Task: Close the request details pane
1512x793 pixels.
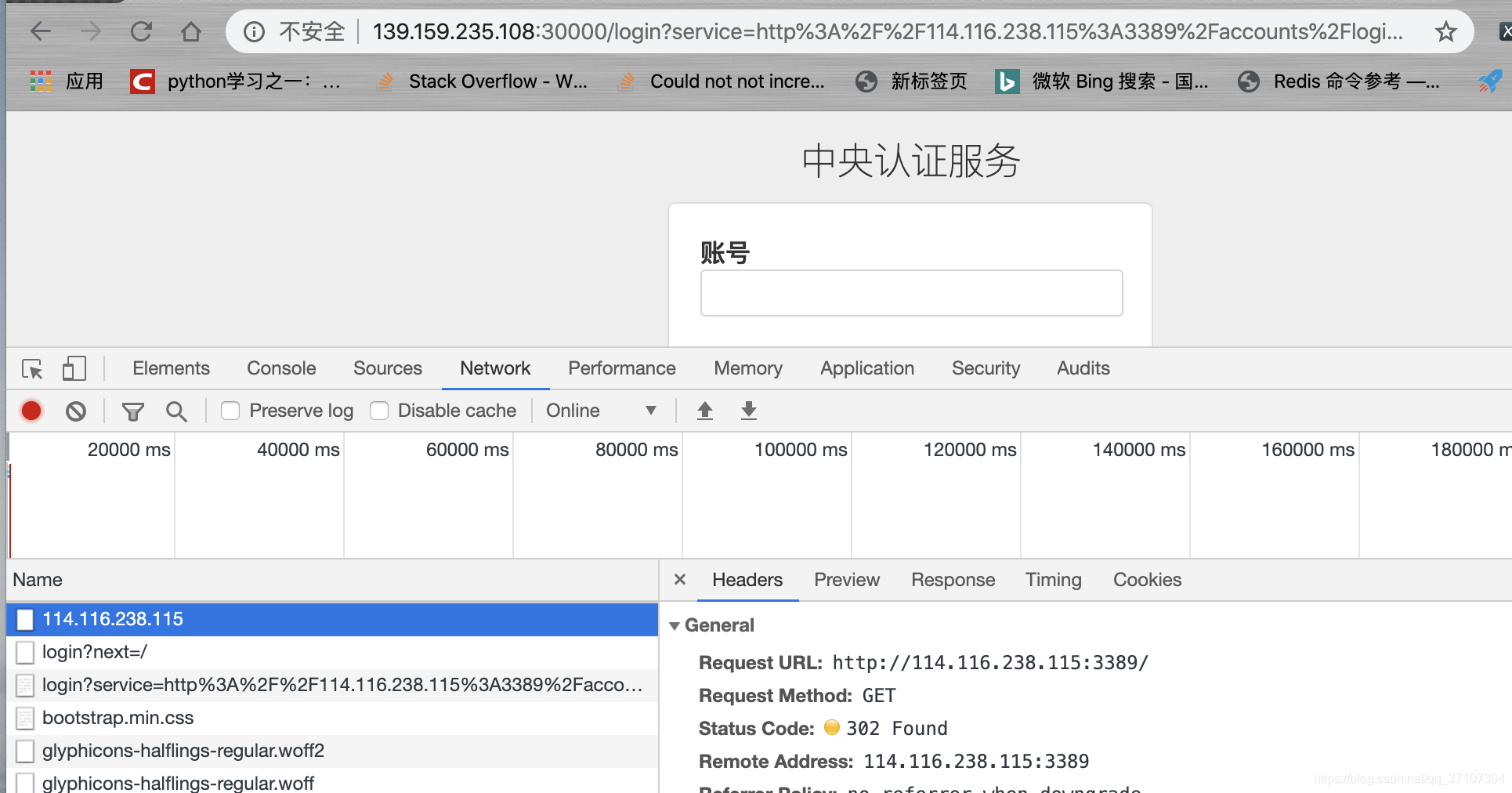Action: point(680,579)
